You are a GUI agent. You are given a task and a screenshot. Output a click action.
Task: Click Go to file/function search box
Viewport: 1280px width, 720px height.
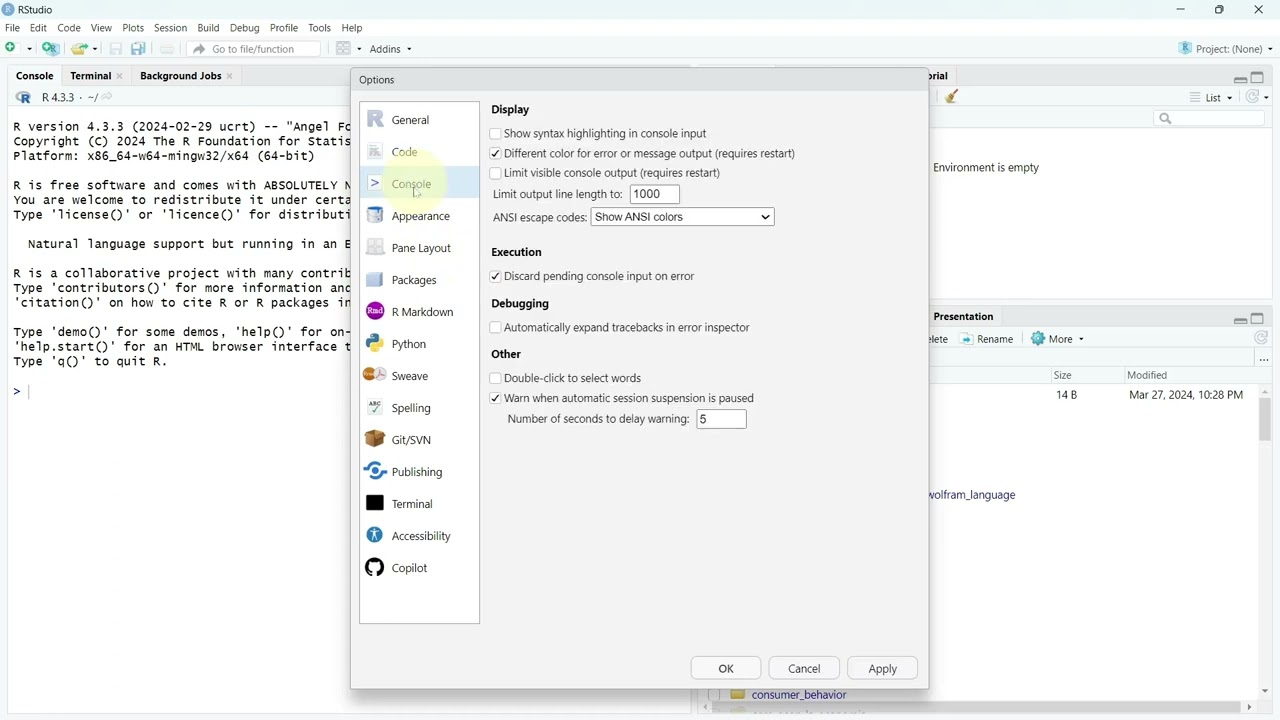click(x=254, y=49)
